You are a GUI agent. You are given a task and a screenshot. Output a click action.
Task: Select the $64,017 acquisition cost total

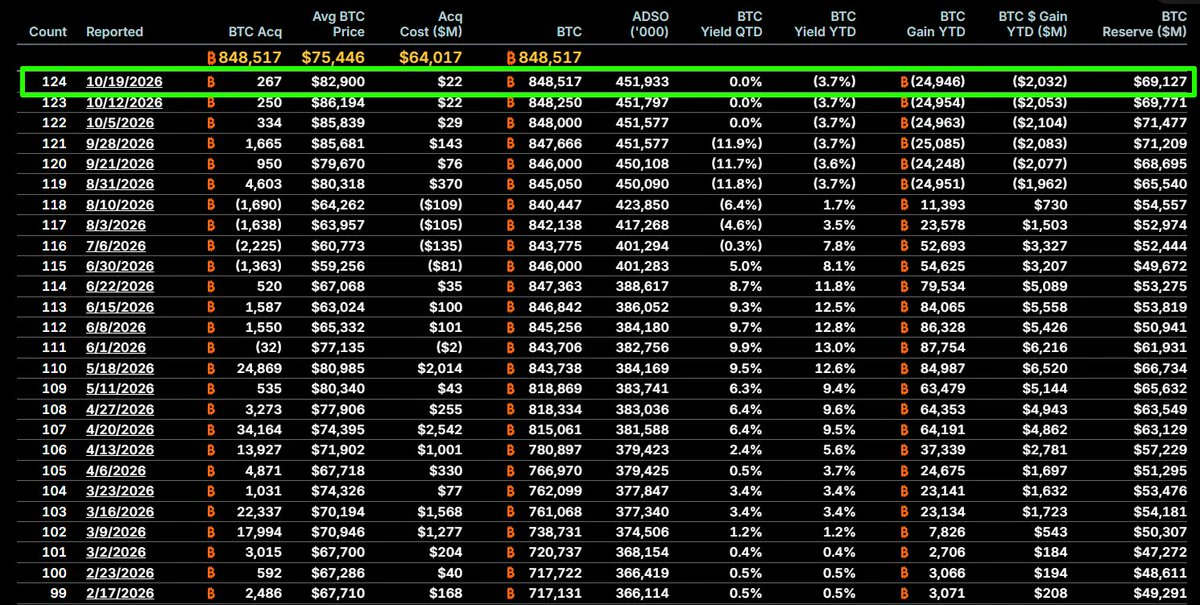coord(432,57)
